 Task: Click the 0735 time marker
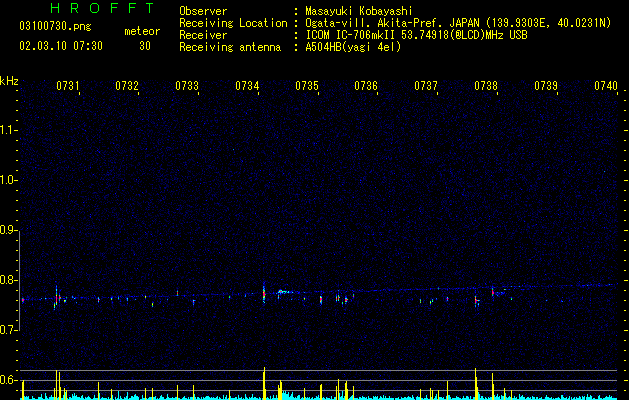[x=307, y=85]
